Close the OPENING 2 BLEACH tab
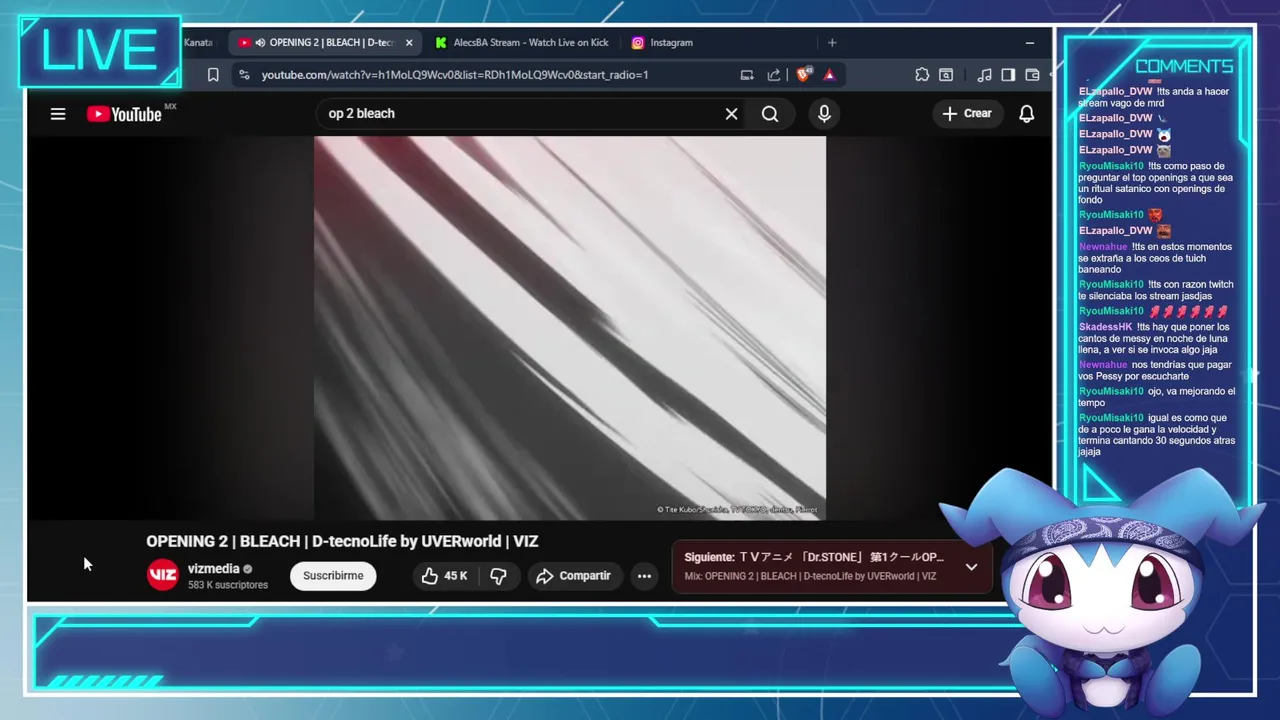 click(x=408, y=42)
